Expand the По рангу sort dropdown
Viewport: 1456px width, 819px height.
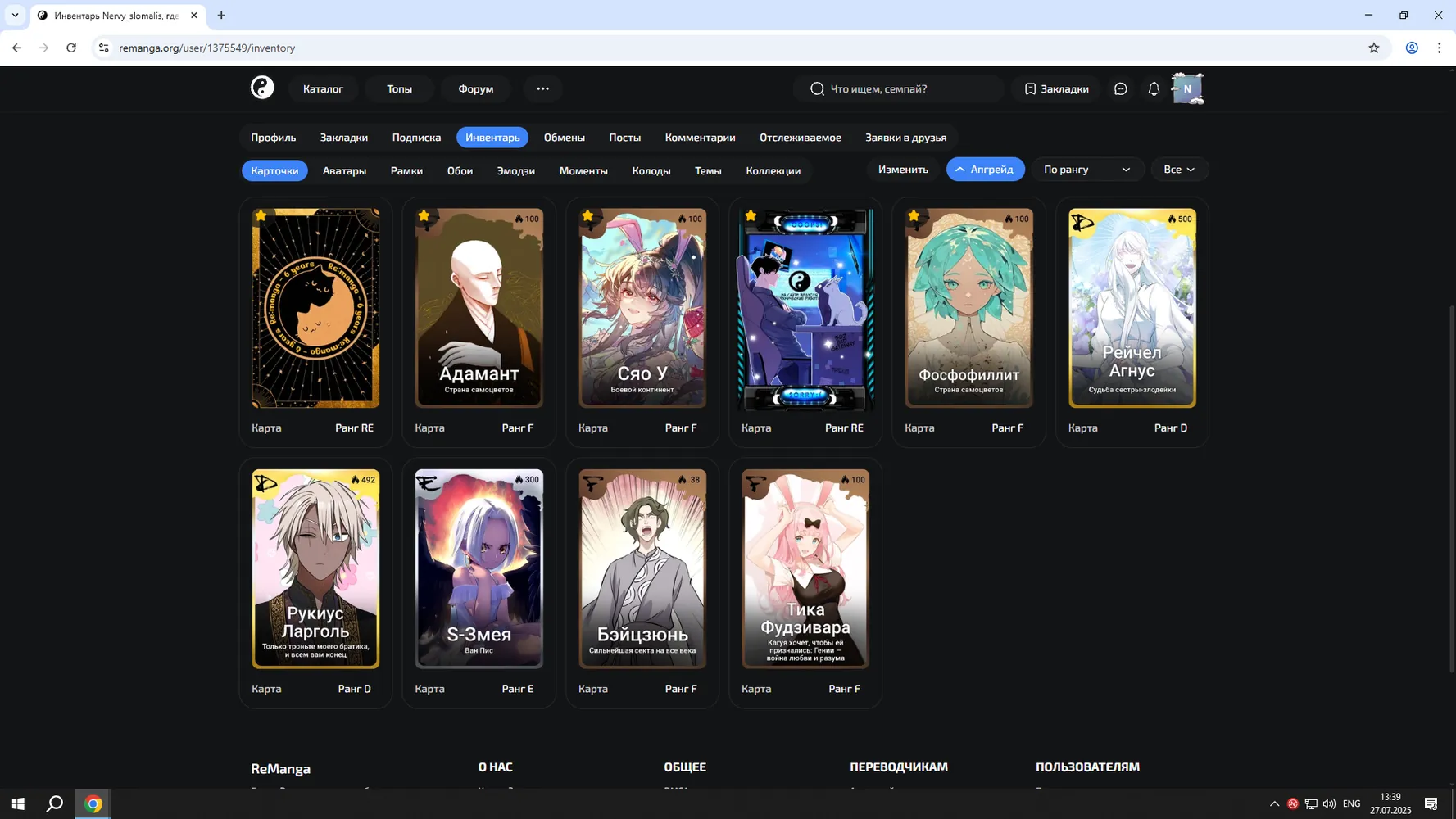(x=1086, y=170)
